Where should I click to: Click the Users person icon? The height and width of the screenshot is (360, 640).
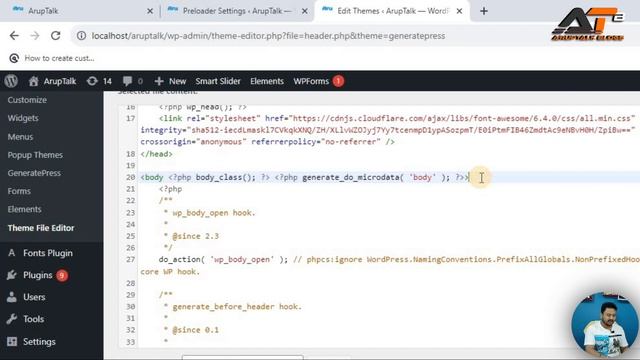(x=12, y=297)
